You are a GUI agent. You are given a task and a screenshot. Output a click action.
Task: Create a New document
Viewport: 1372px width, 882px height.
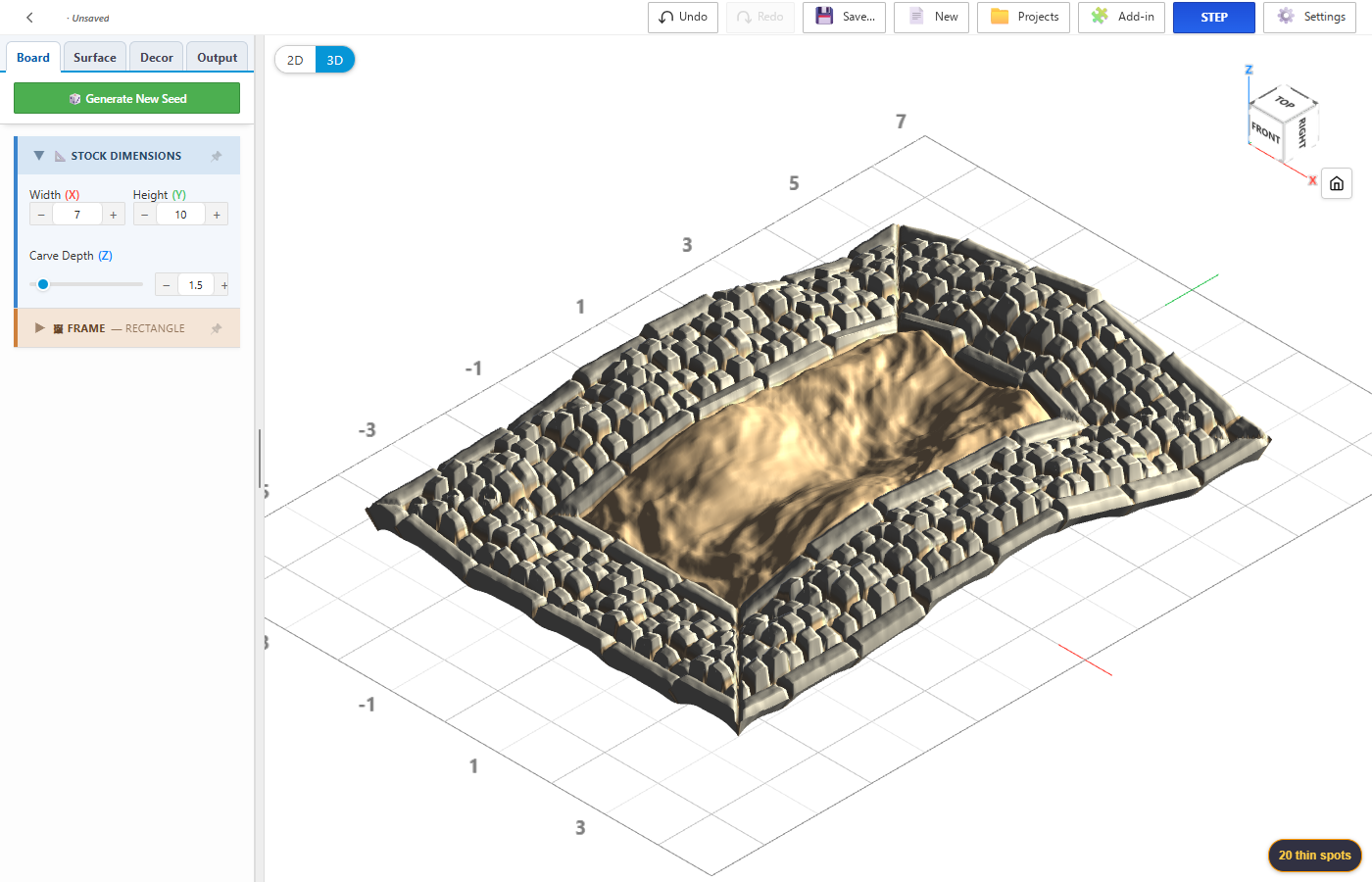(932, 17)
